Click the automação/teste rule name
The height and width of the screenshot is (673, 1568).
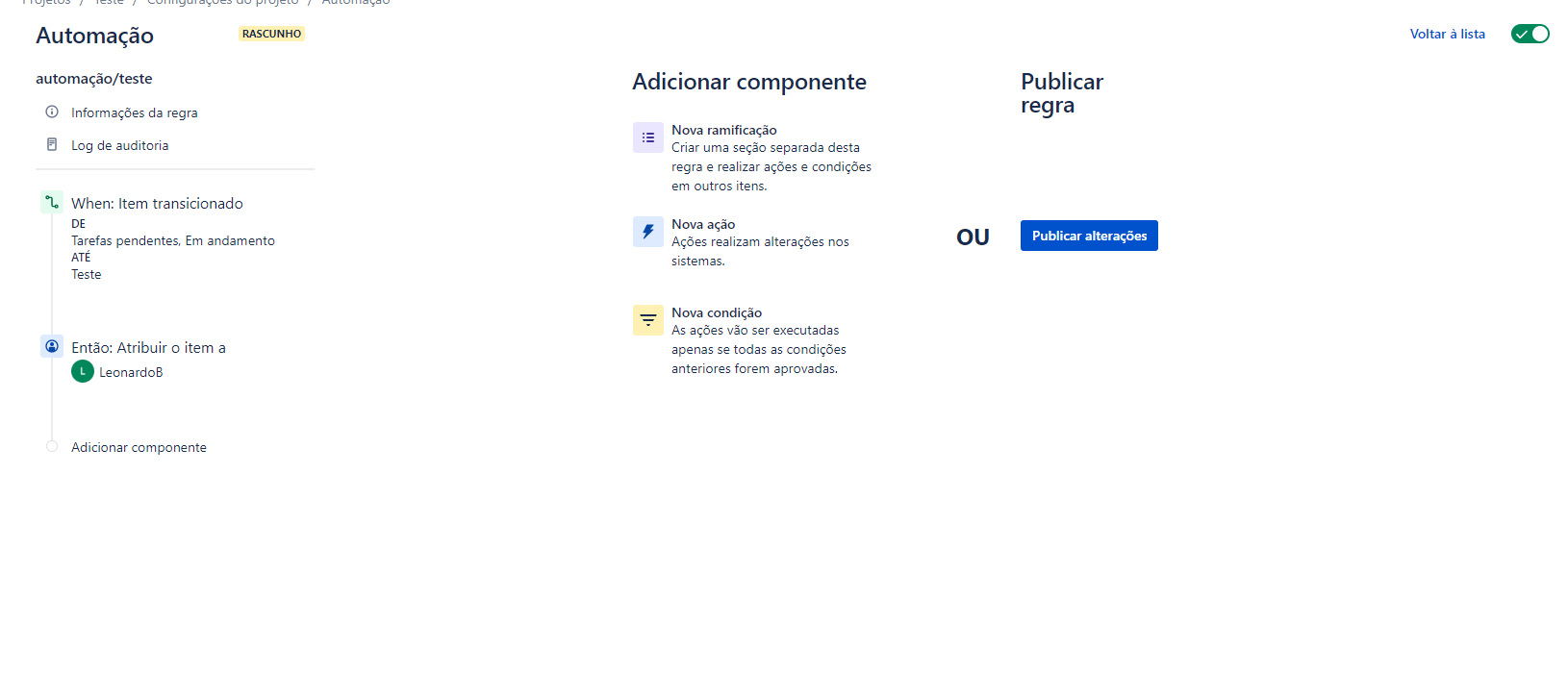point(94,79)
